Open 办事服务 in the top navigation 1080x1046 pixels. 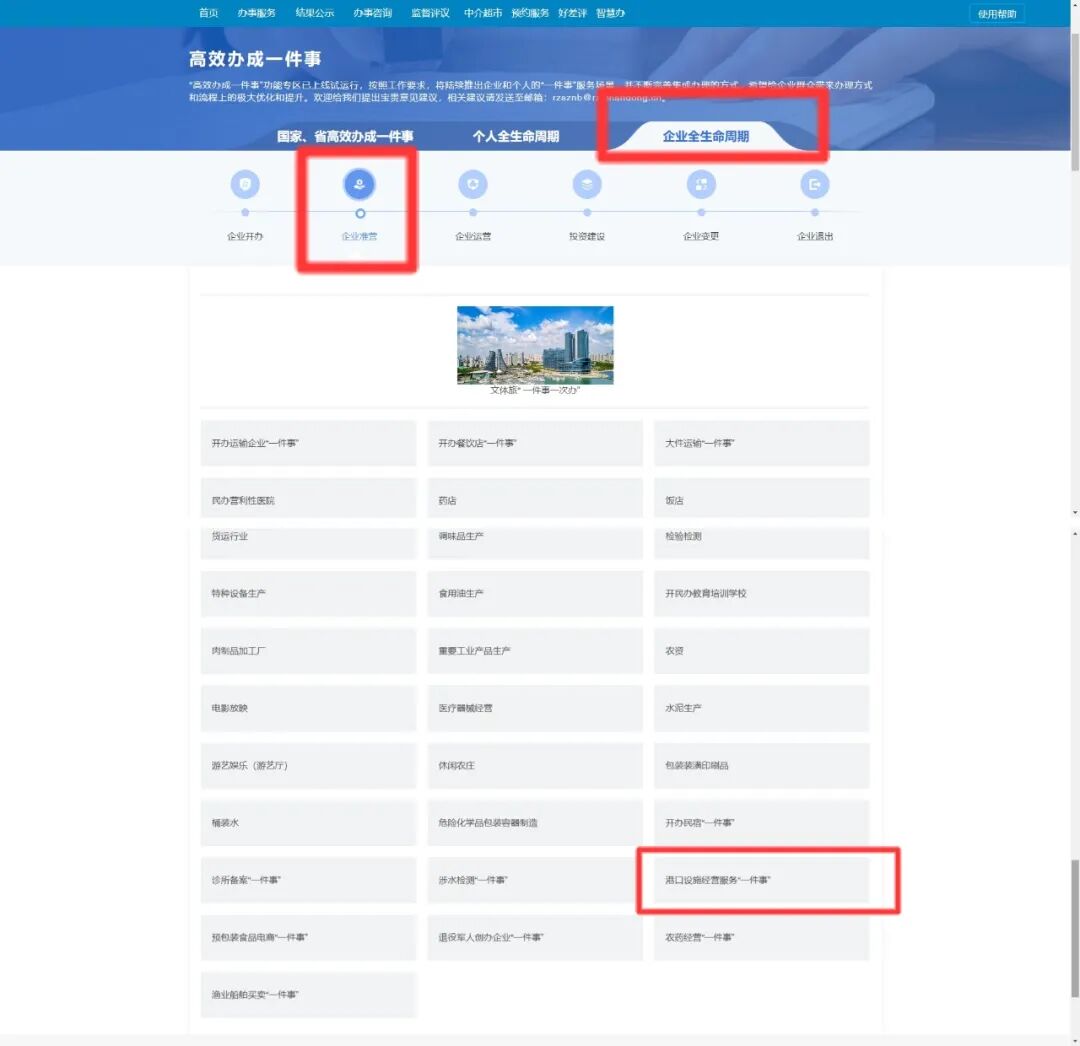pos(257,13)
